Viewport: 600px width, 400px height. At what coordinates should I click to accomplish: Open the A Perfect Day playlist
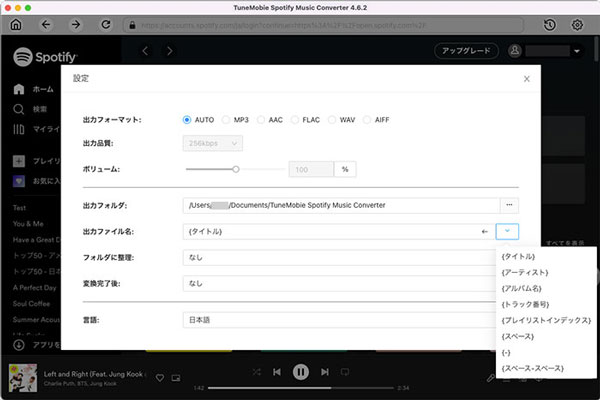tap(34, 287)
